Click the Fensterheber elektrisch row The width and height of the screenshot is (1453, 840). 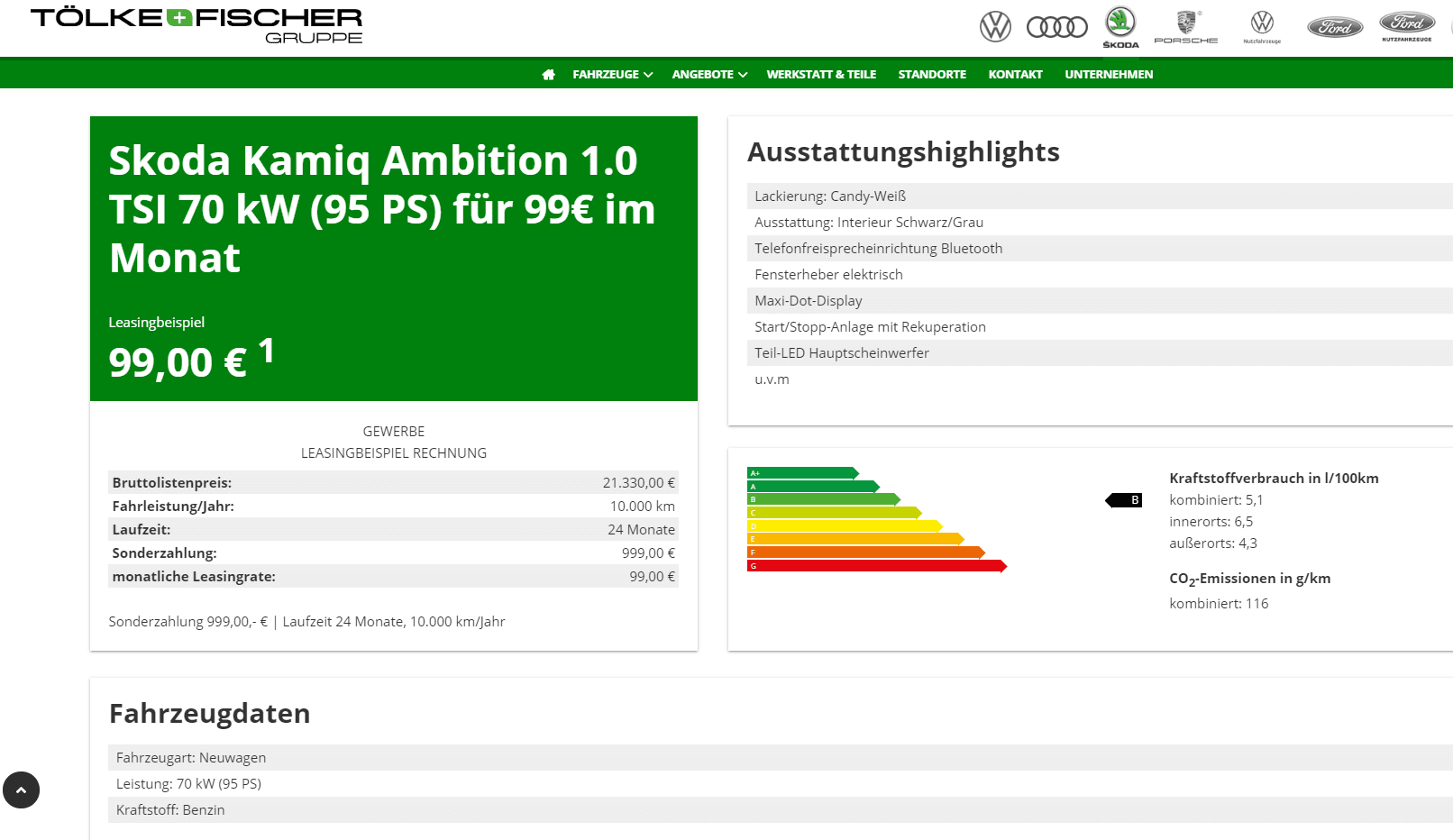point(1100,274)
